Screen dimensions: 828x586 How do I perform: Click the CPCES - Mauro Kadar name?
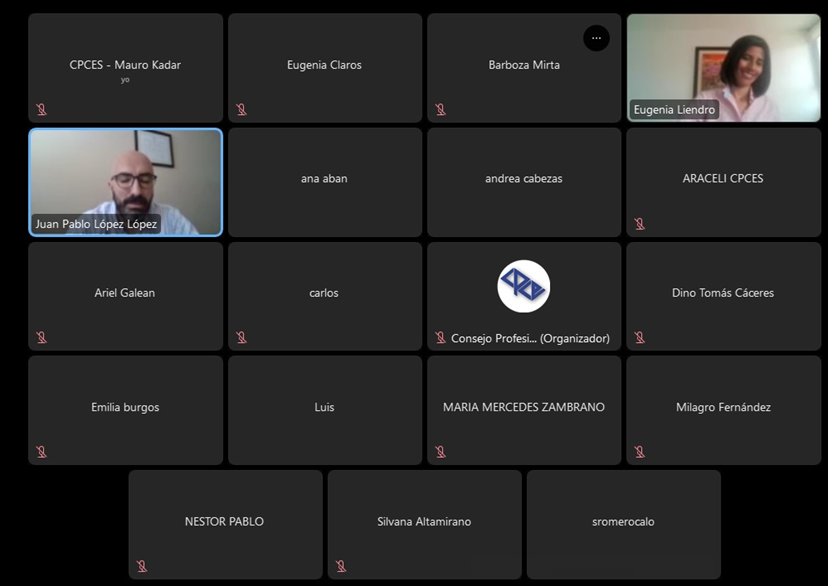coord(125,65)
